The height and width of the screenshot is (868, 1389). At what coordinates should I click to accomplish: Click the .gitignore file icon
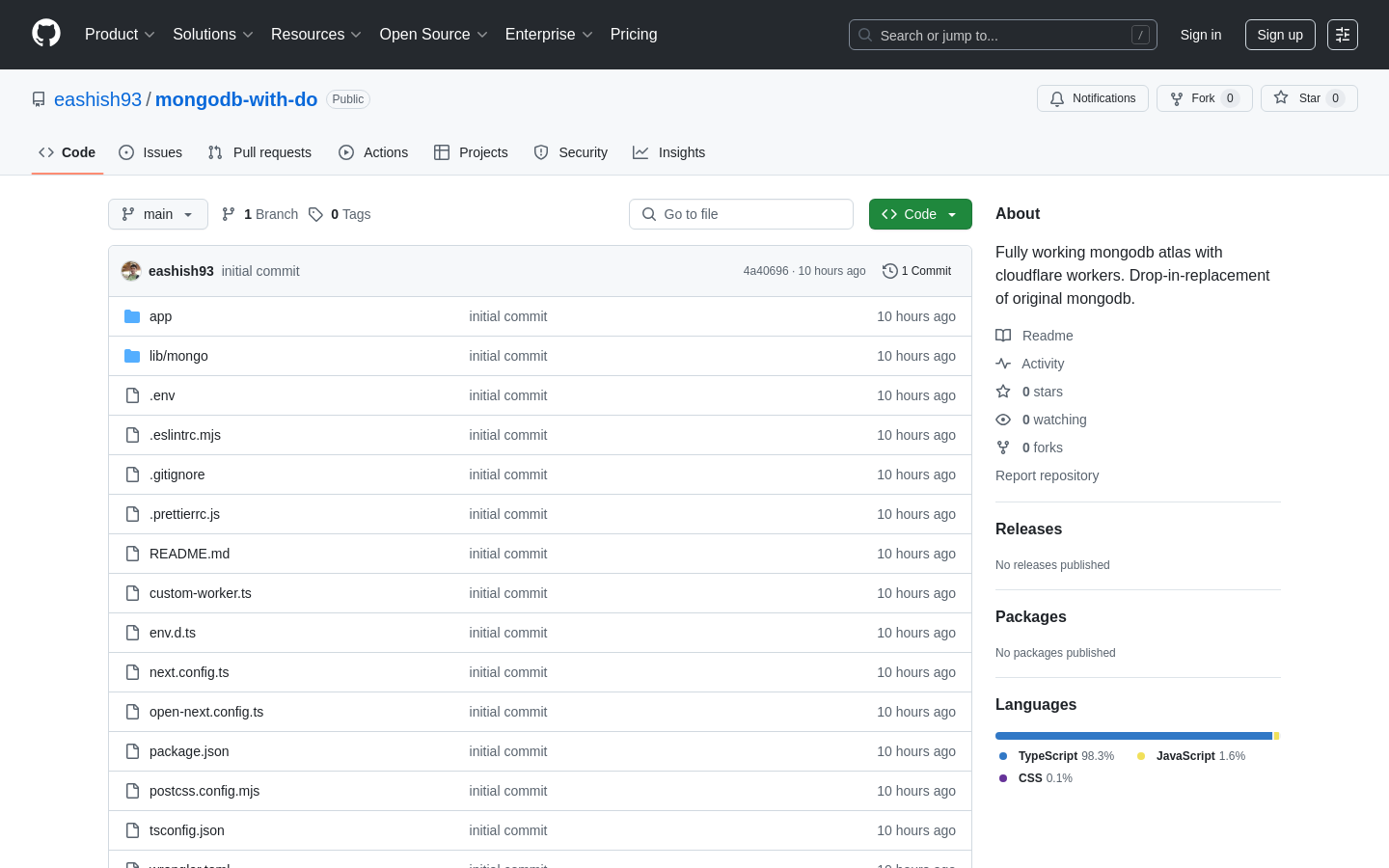132,475
